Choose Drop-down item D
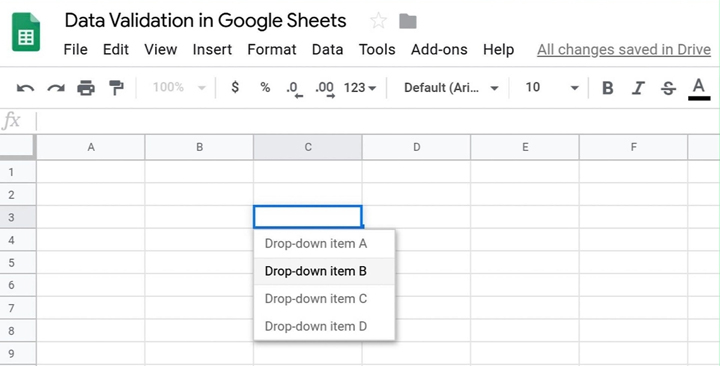The image size is (720, 366). (x=324, y=326)
